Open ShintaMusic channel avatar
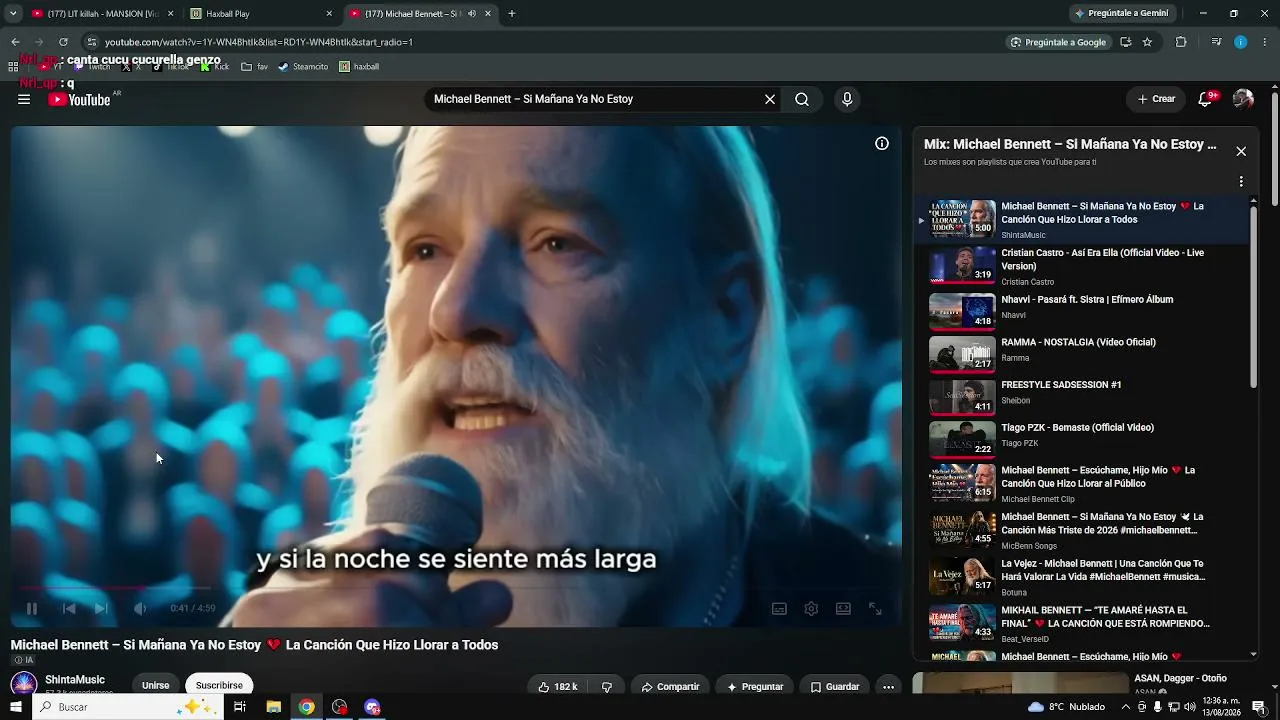Viewport: 1280px width, 720px height. point(24,685)
